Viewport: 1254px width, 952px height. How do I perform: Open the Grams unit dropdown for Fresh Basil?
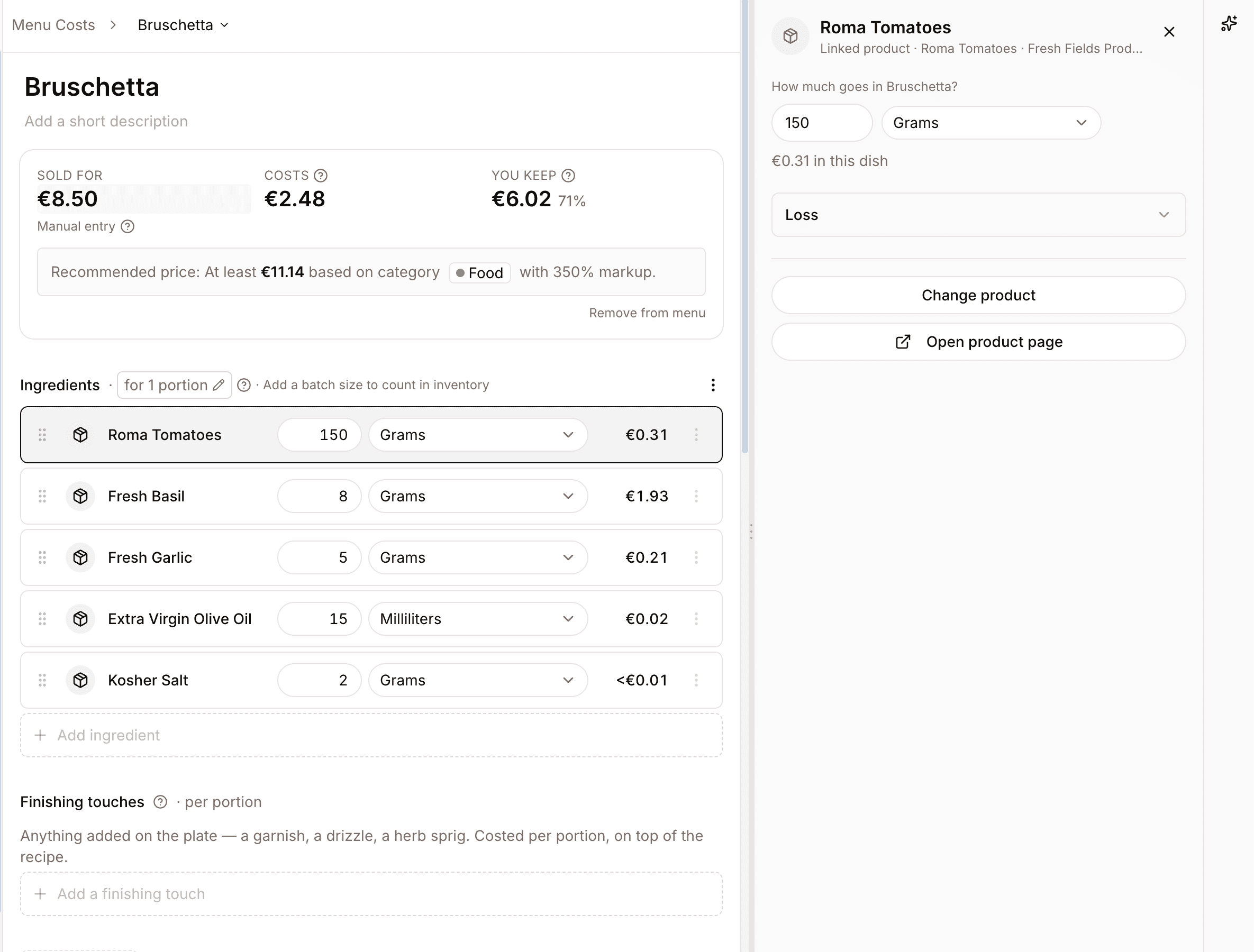478,497
